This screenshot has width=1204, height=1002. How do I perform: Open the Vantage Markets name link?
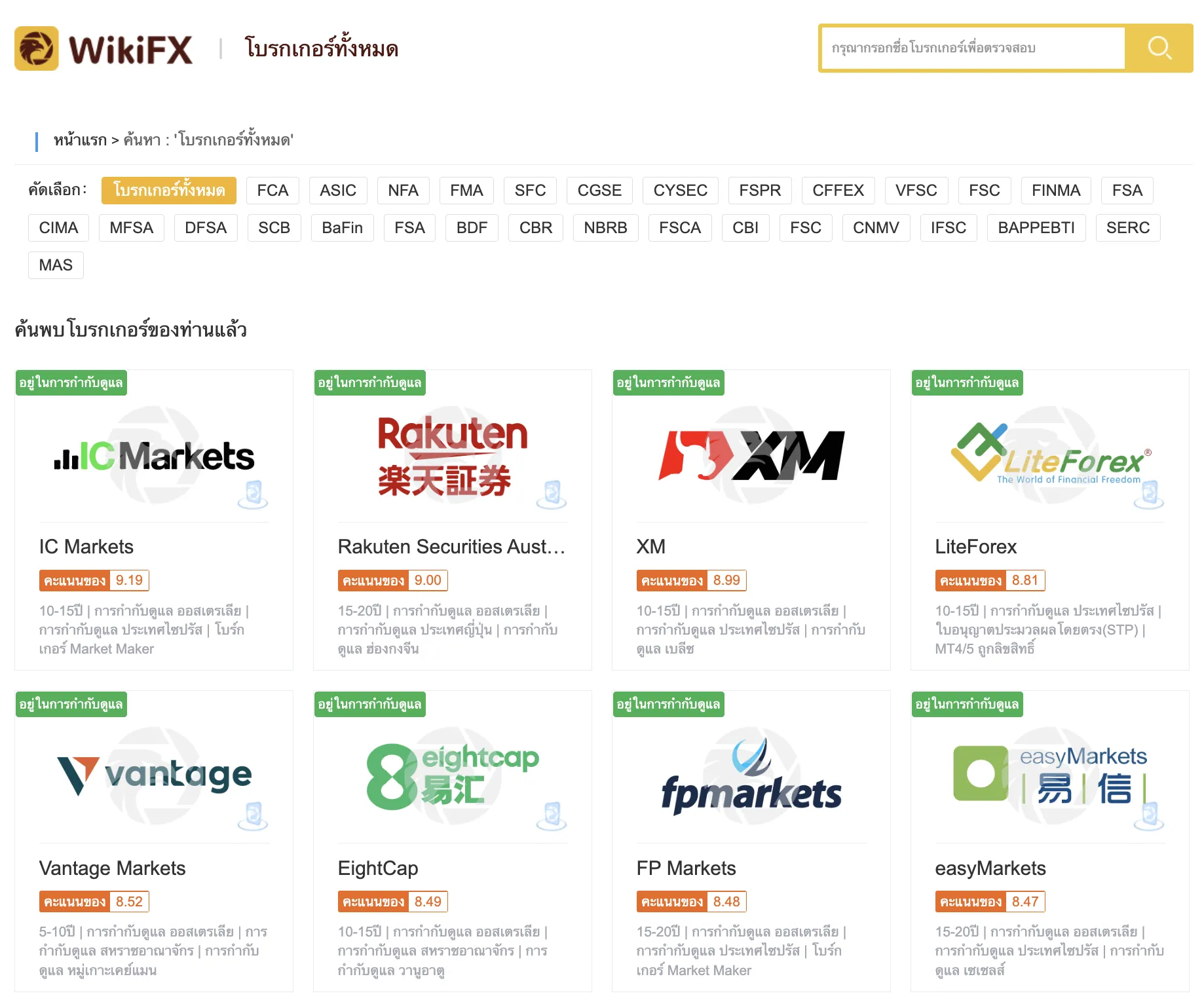pos(113,868)
